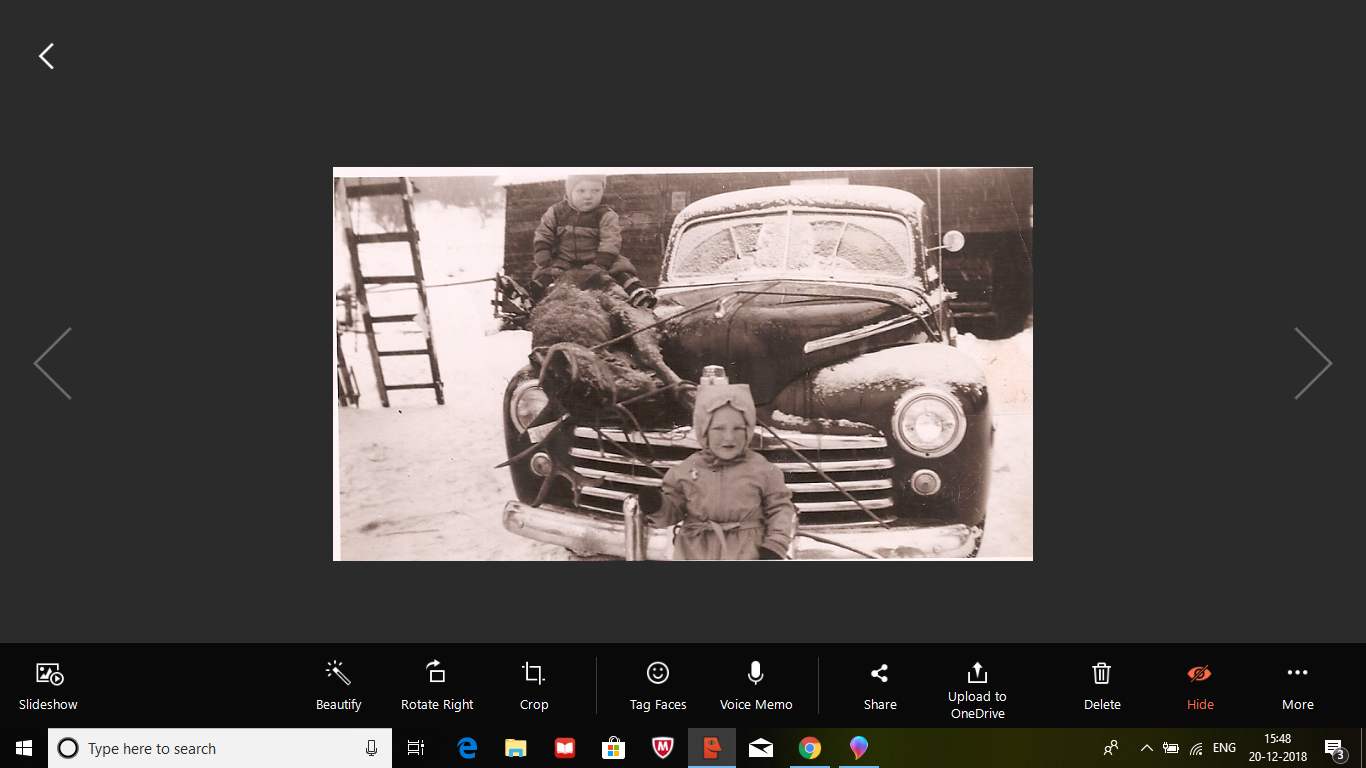
Task: Show the previous photo
Action: (x=53, y=363)
